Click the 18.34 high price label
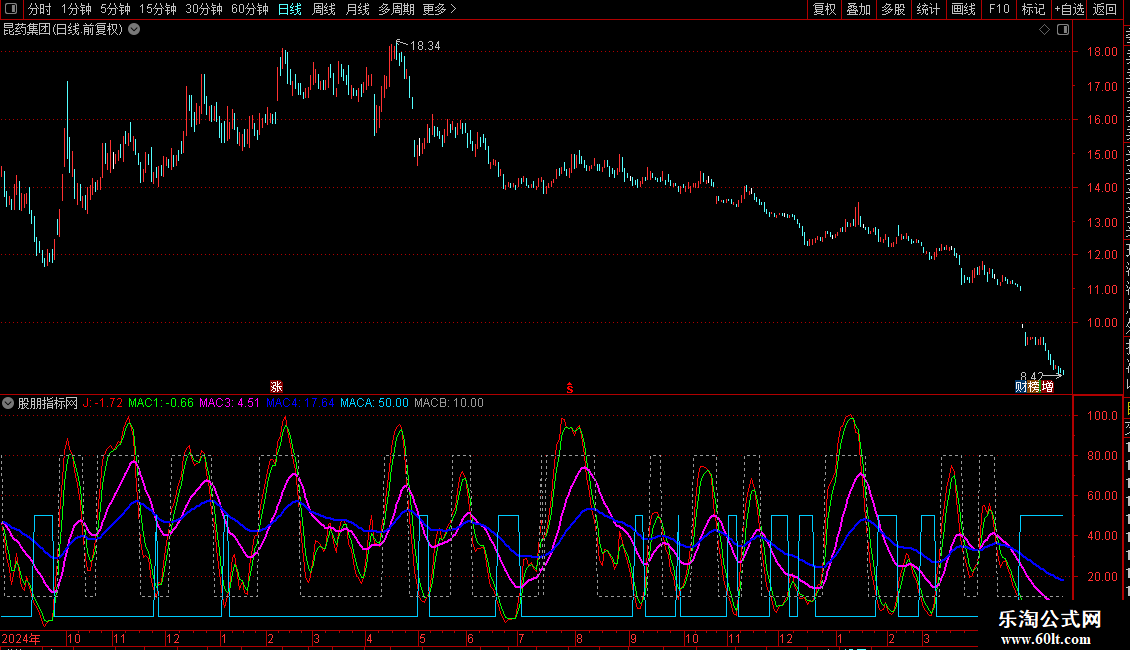 point(425,46)
